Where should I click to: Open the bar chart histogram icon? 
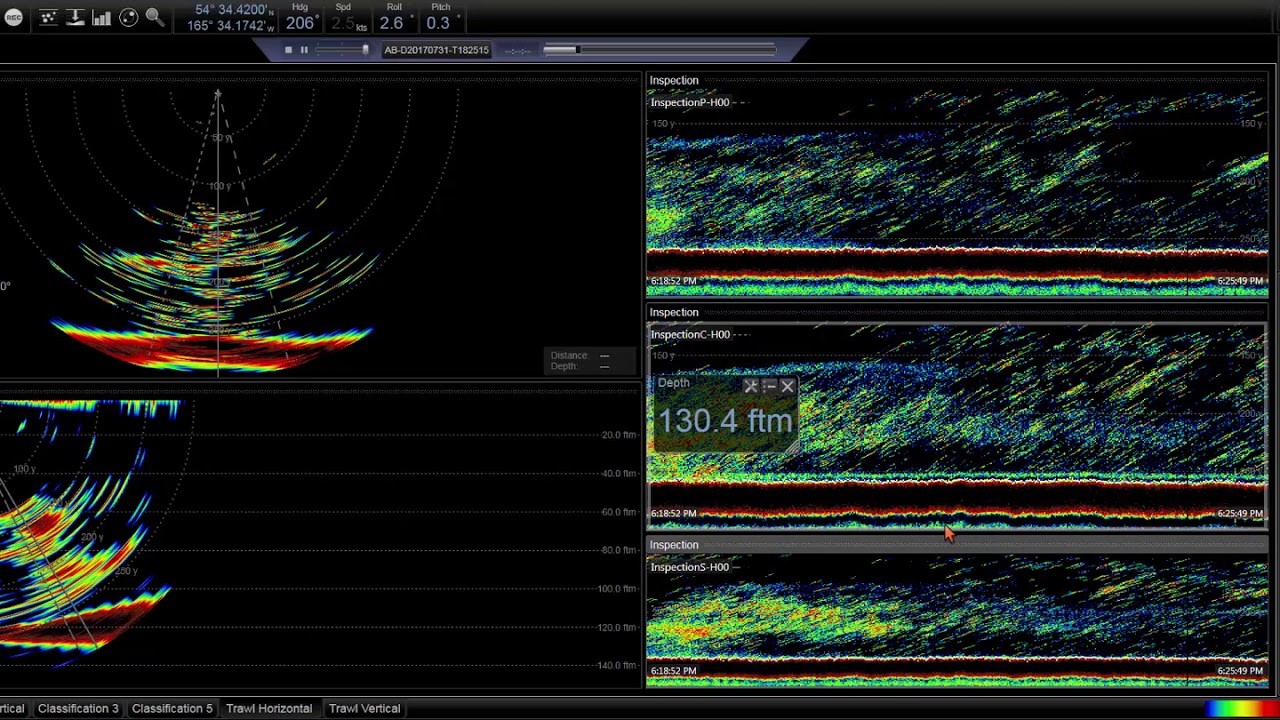tap(102, 18)
